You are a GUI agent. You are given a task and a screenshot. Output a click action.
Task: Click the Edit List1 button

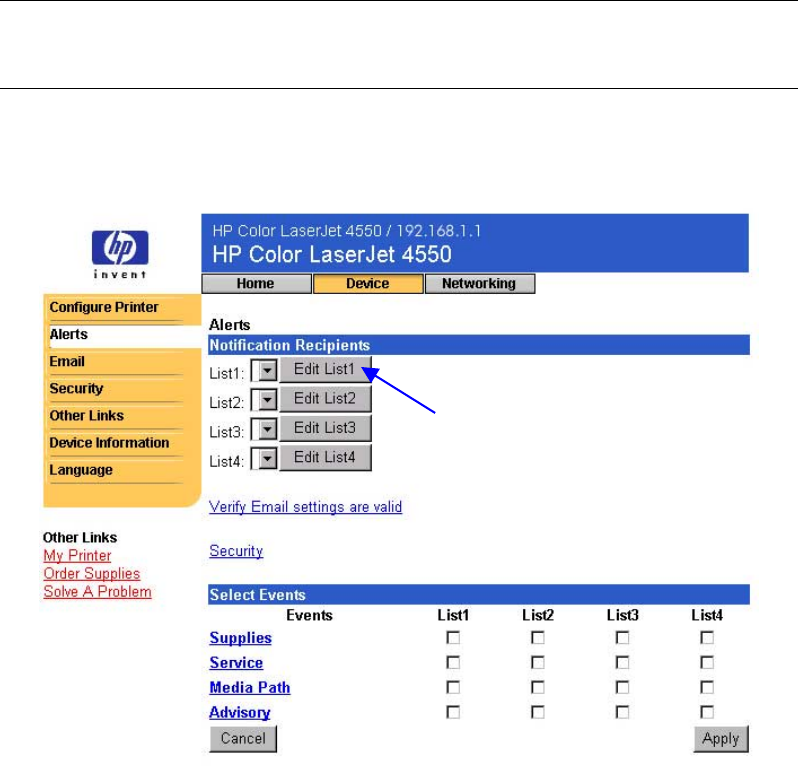click(x=325, y=369)
